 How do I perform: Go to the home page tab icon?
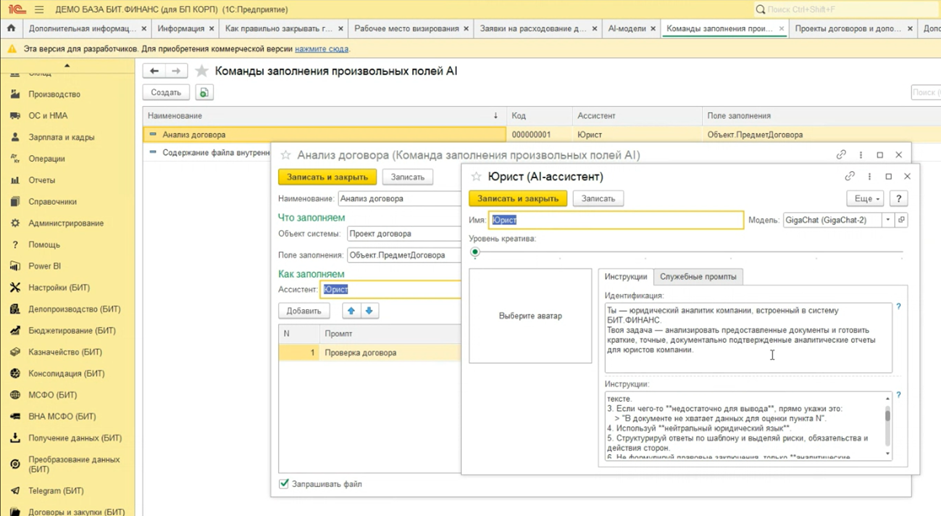click(x=11, y=28)
